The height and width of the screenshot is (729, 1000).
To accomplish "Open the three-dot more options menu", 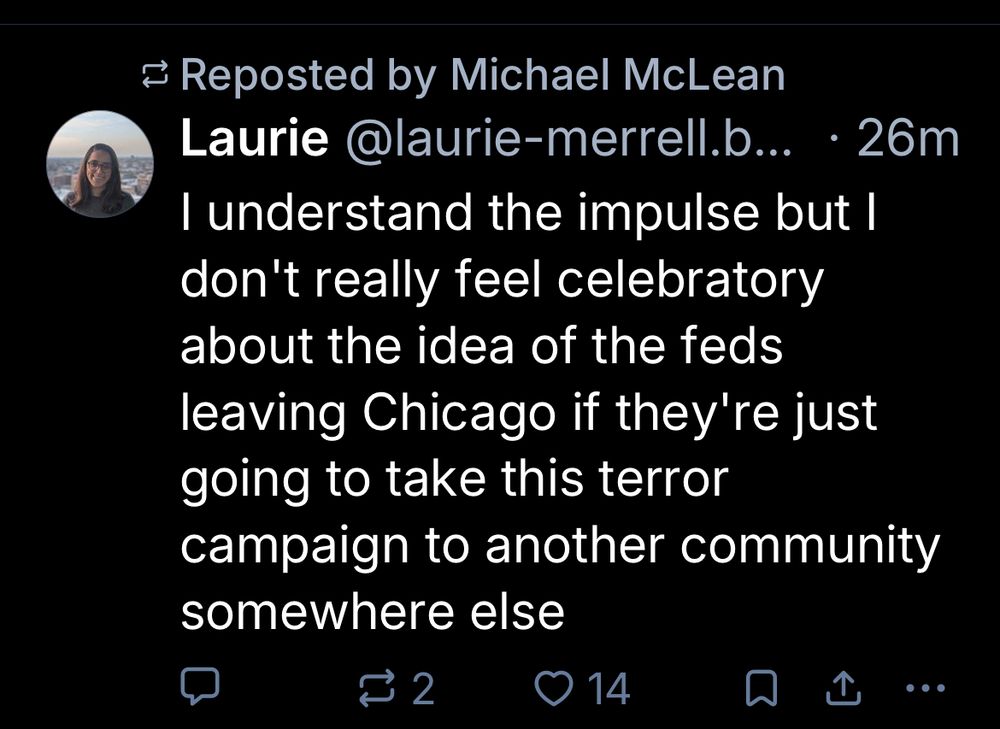I will pos(923,687).
